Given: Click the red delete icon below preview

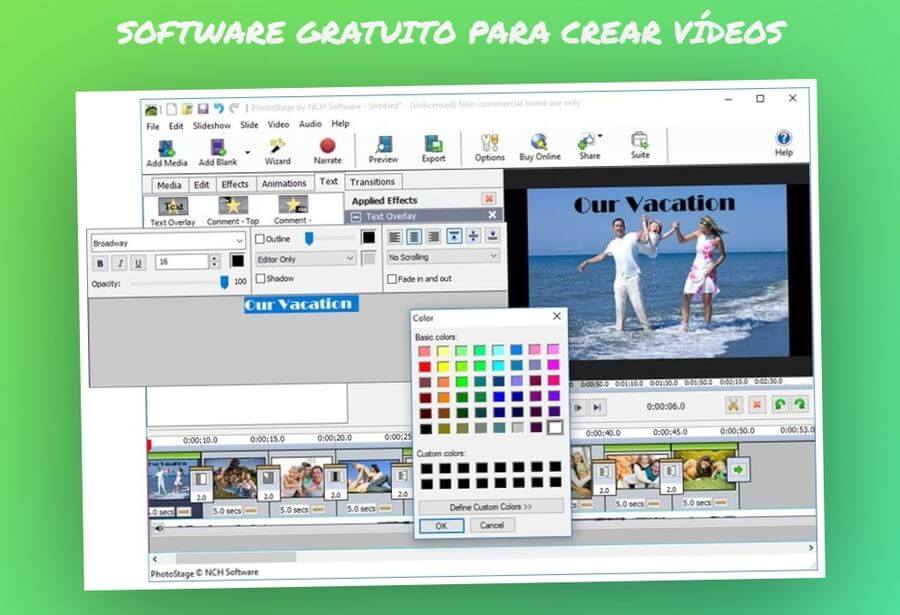Looking at the screenshot, I should [757, 405].
